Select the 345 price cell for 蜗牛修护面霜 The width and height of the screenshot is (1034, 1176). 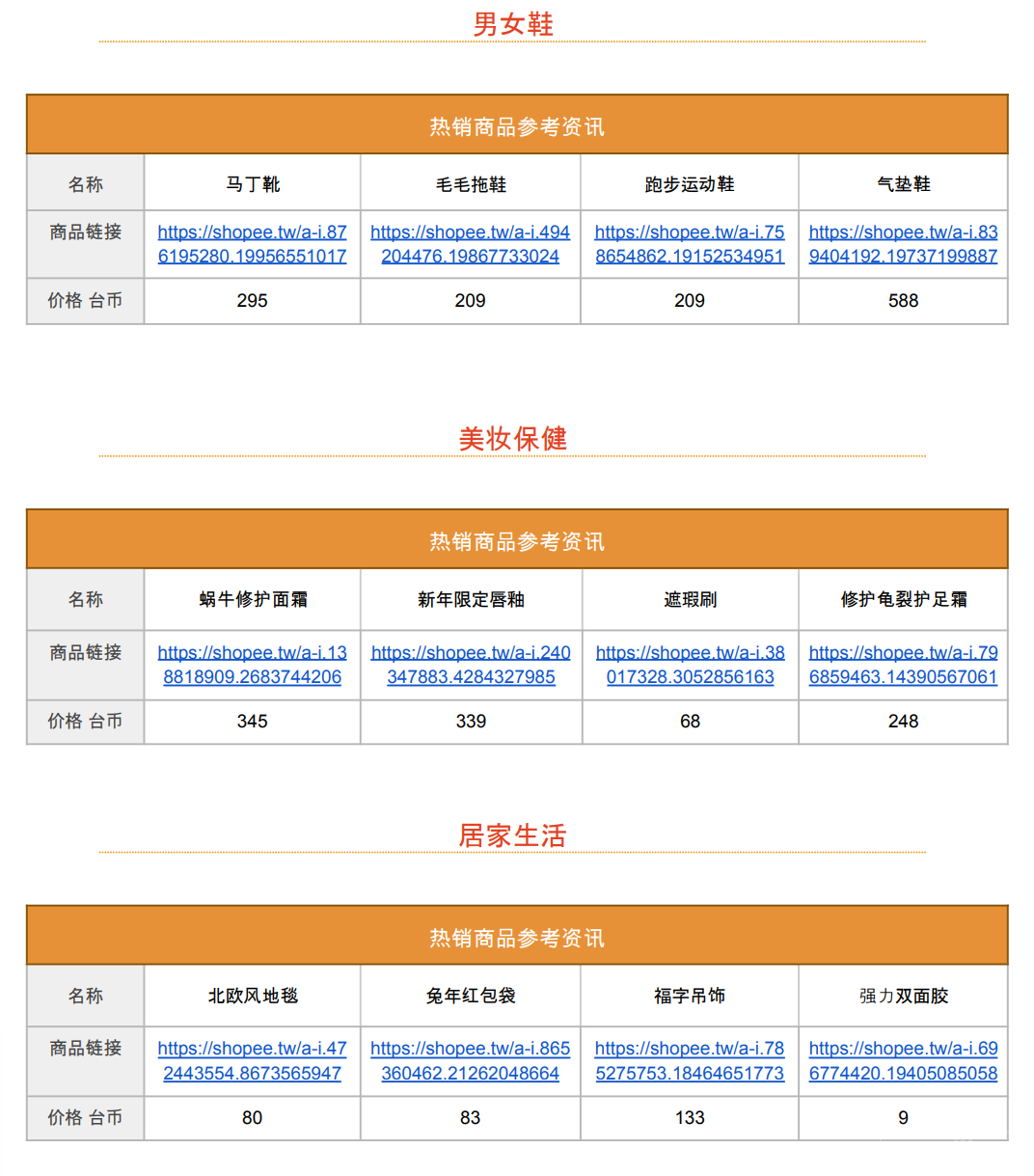click(x=252, y=722)
